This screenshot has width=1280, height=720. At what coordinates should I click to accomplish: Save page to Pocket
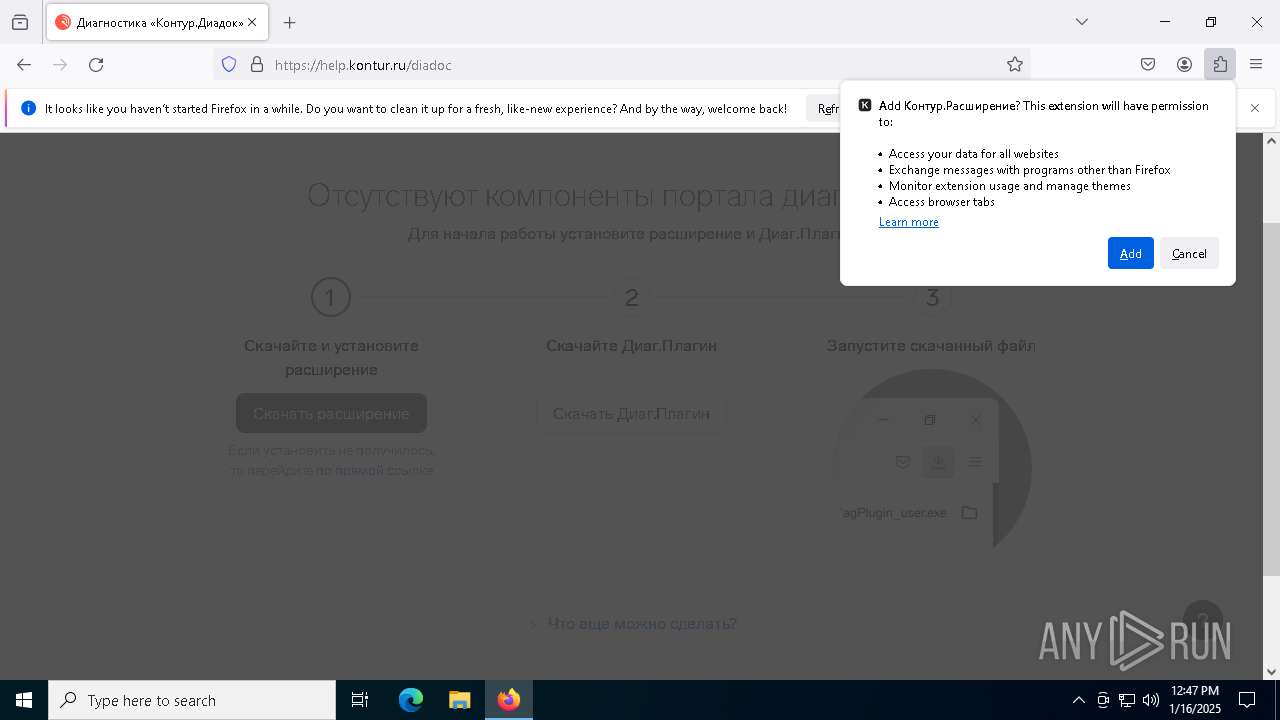pos(1148,65)
